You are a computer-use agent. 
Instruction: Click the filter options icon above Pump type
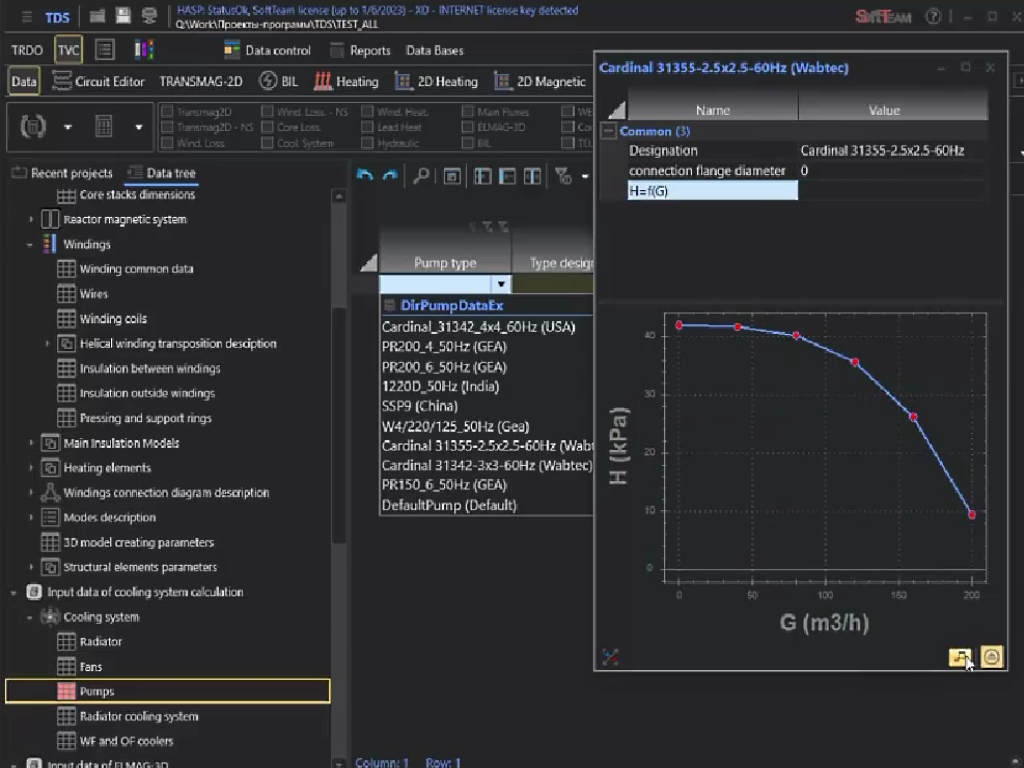point(503,227)
